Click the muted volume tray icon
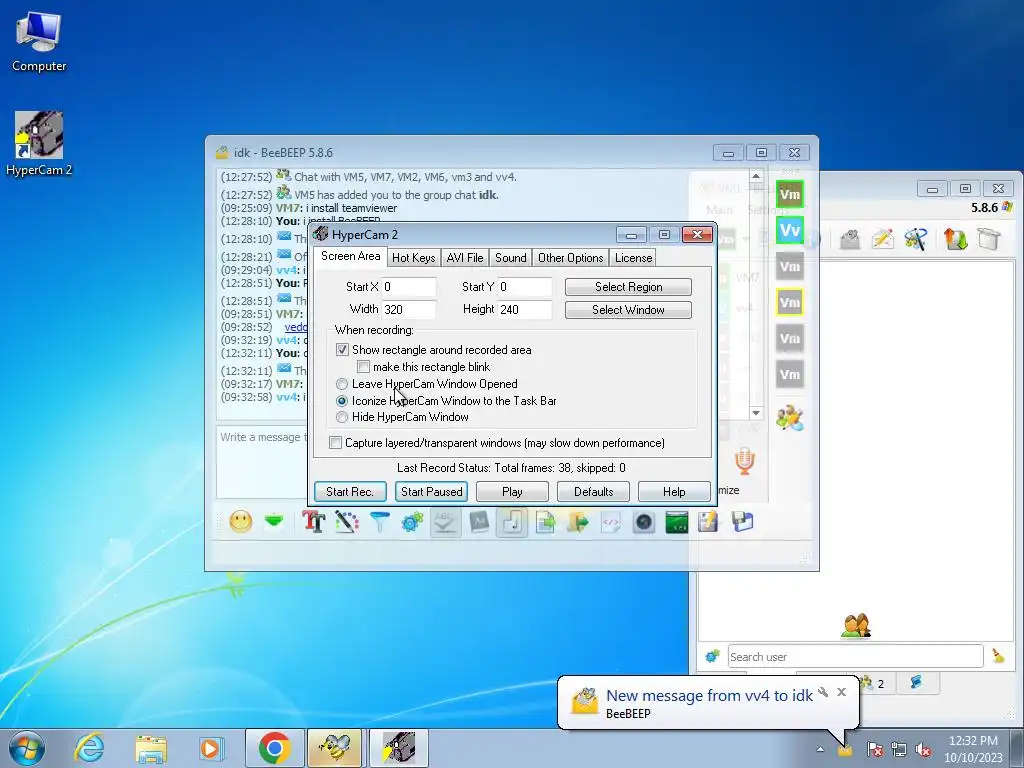The width and height of the screenshot is (1024, 768). tap(923, 750)
